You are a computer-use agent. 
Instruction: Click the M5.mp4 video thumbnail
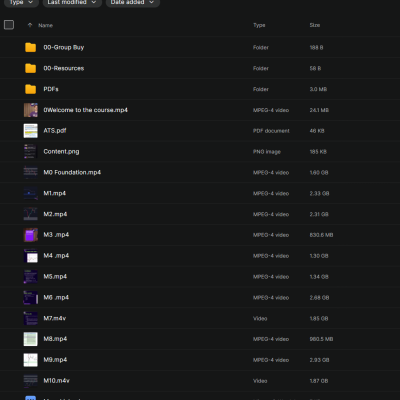point(30,276)
